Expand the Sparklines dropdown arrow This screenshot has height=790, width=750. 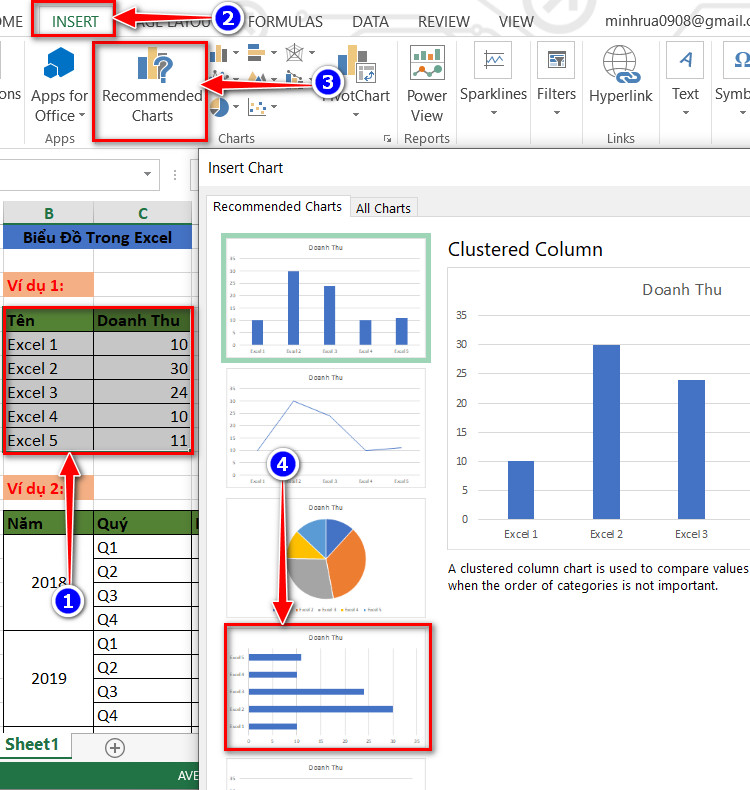pos(494,113)
